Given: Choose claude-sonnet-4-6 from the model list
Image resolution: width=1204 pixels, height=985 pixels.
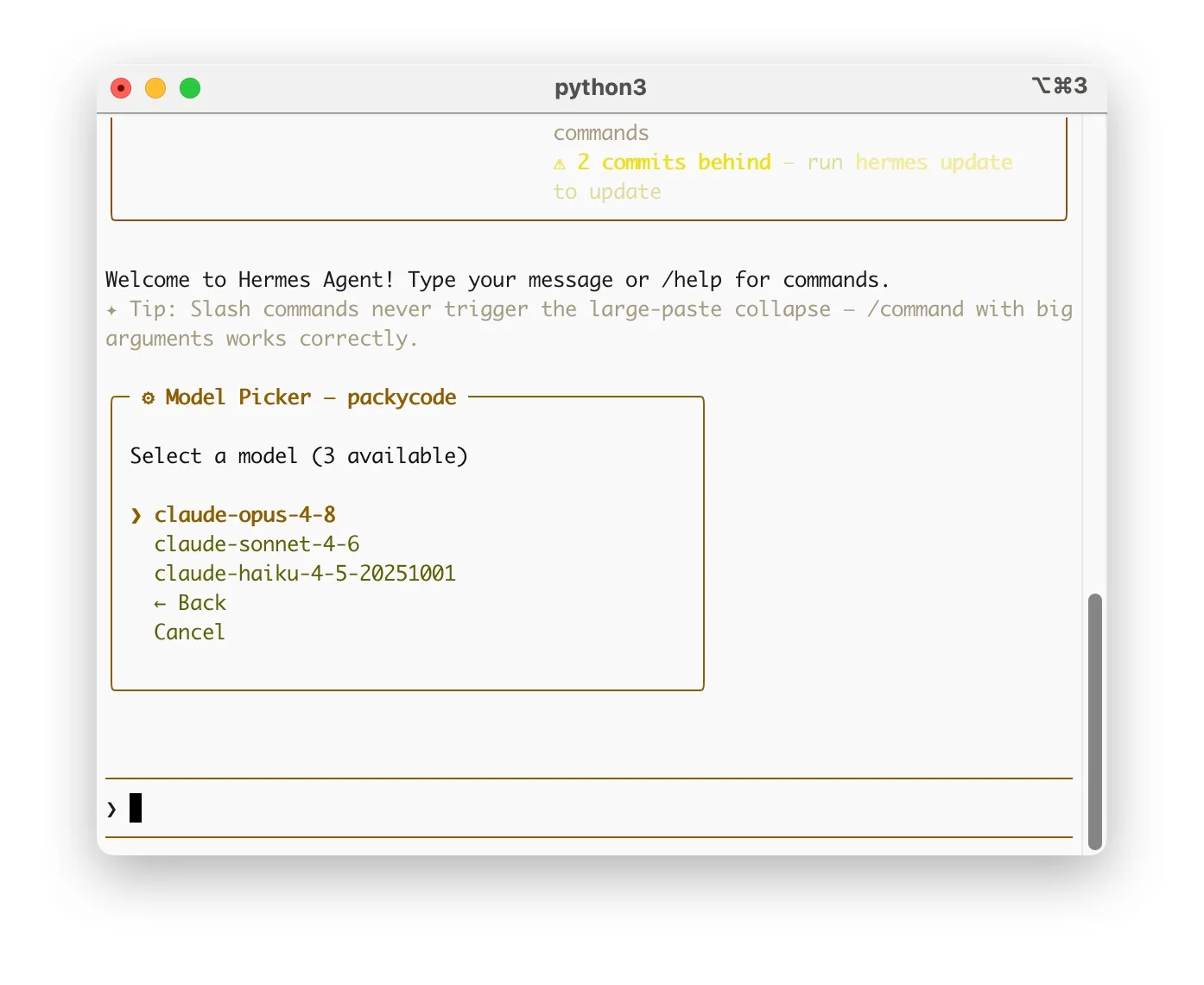Looking at the screenshot, I should (x=257, y=544).
